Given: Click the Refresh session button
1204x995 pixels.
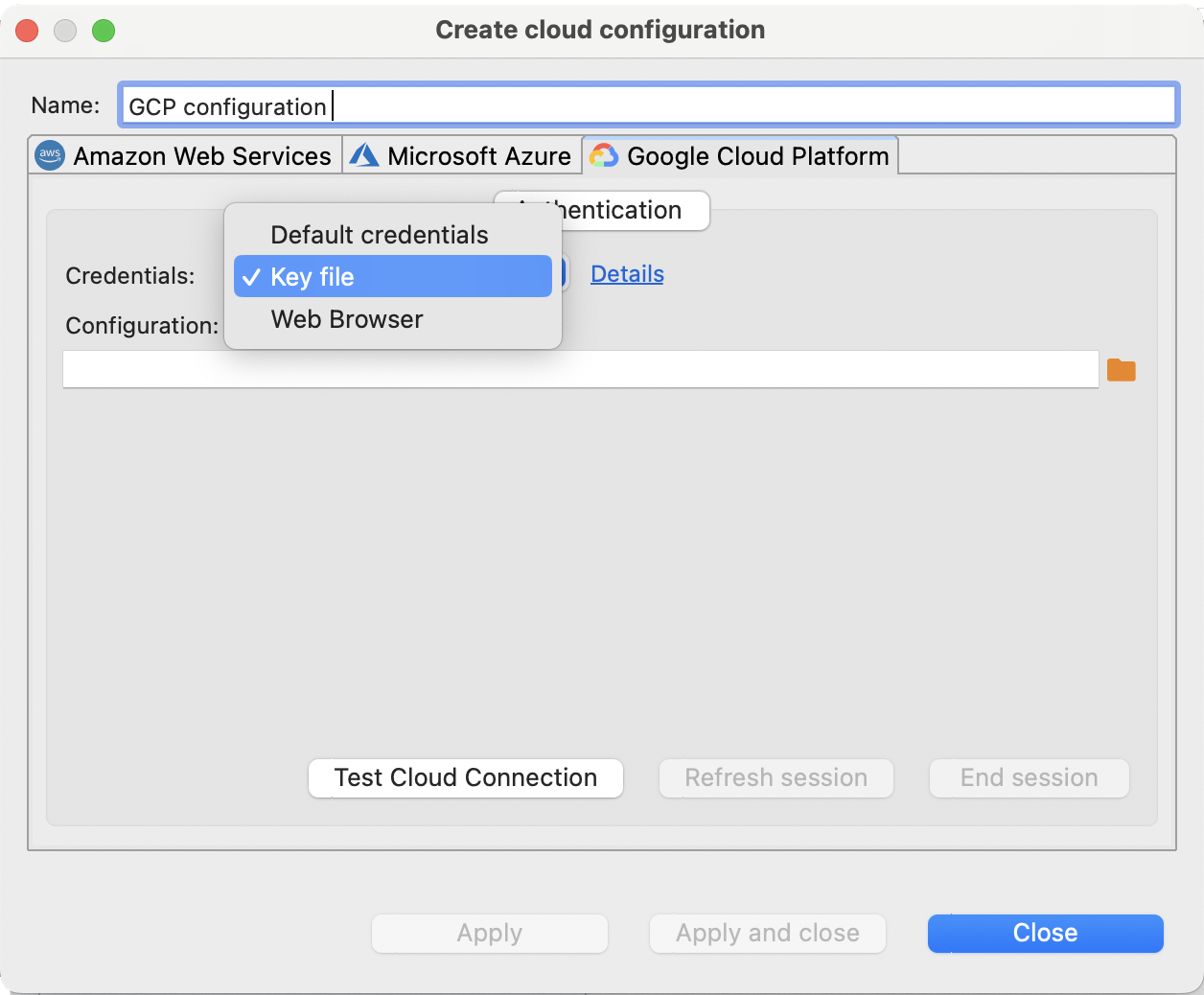Looking at the screenshot, I should point(776,777).
